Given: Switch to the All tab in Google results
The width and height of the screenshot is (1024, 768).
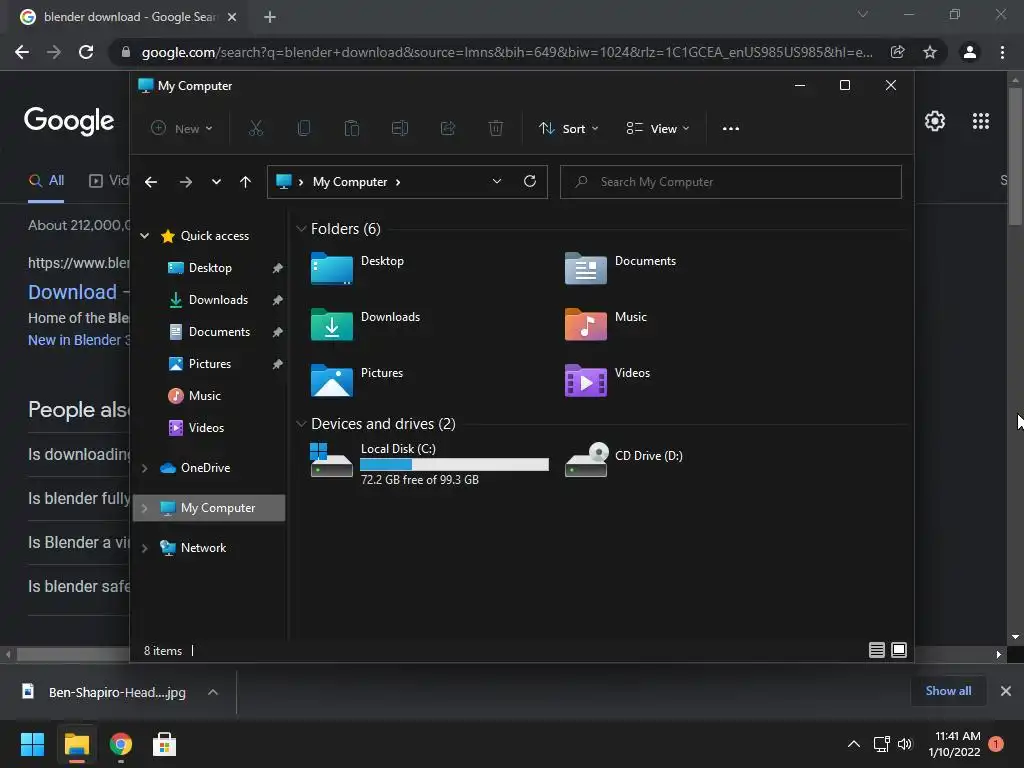Looking at the screenshot, I should click(46, 181).
